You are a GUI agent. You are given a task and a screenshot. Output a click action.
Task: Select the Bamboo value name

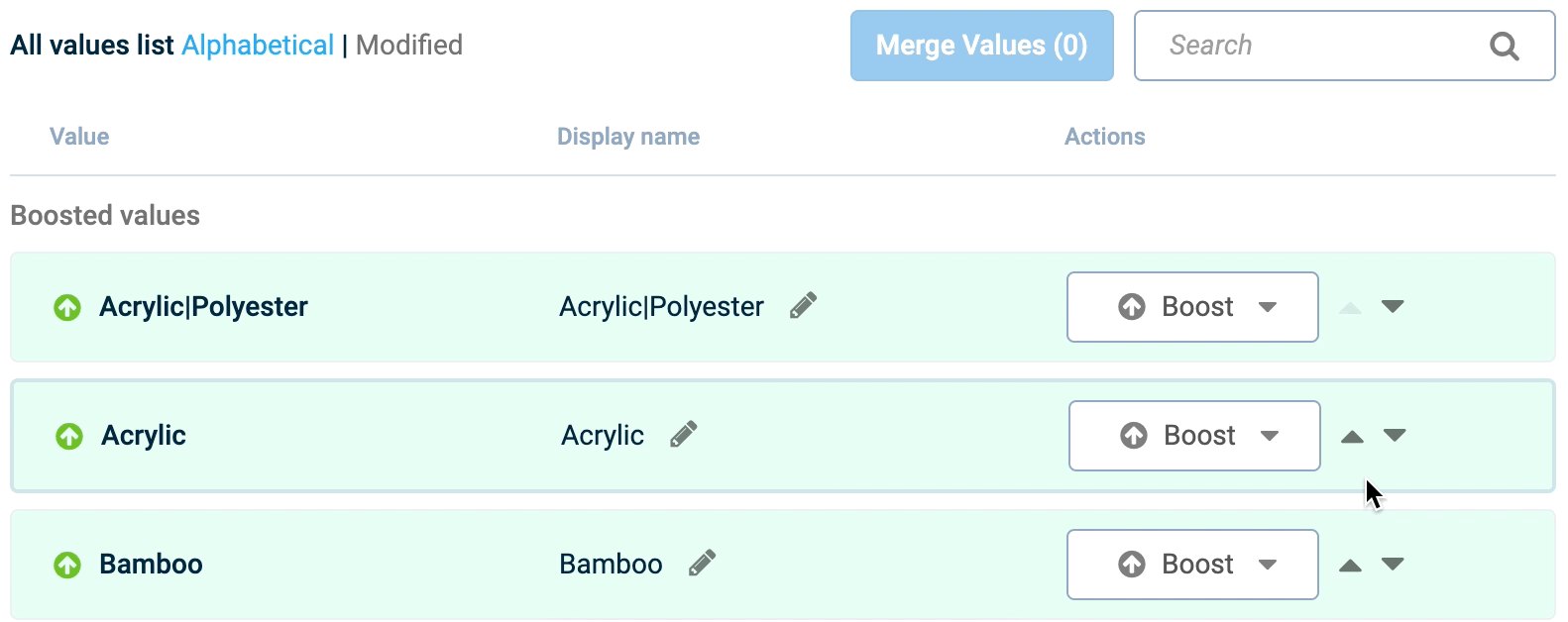click(x=151, y=565)
